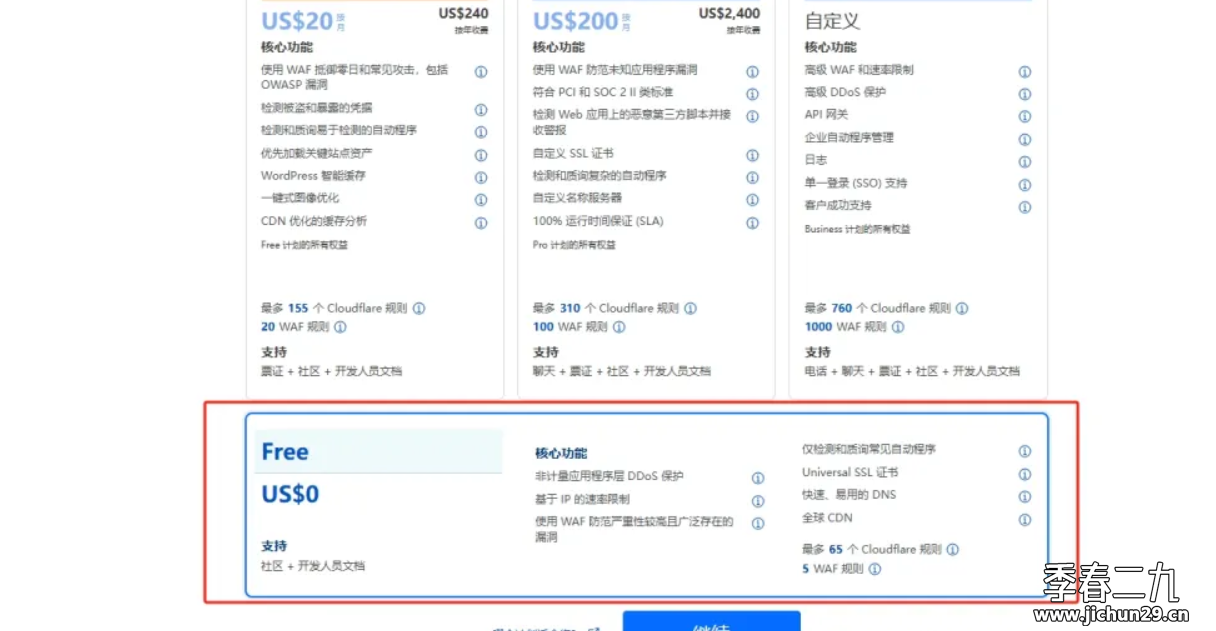Show info for 符合 PCI 和 SOC 2 II 类标准

[753, 94]
